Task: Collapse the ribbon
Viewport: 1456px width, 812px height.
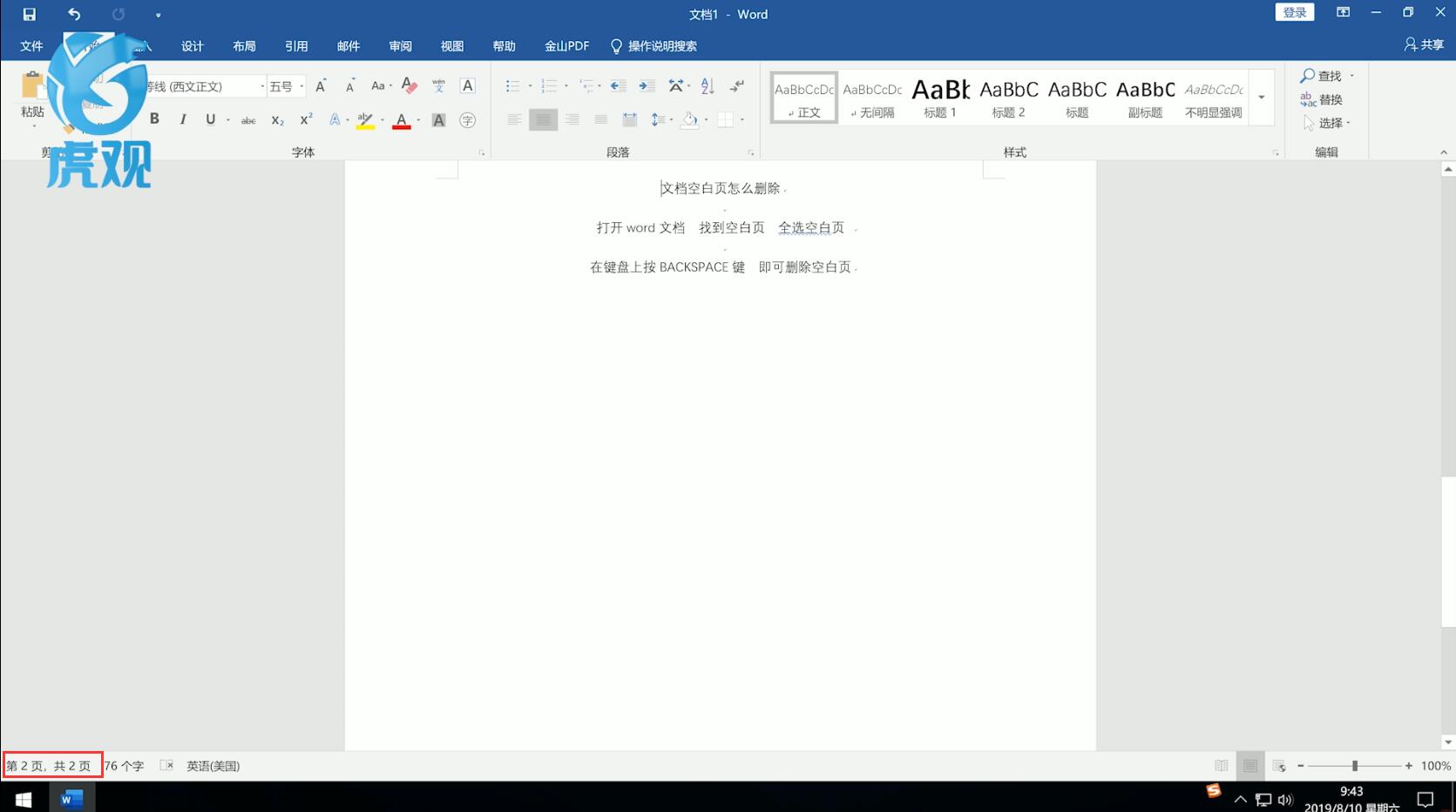Action: point(1443,152)
